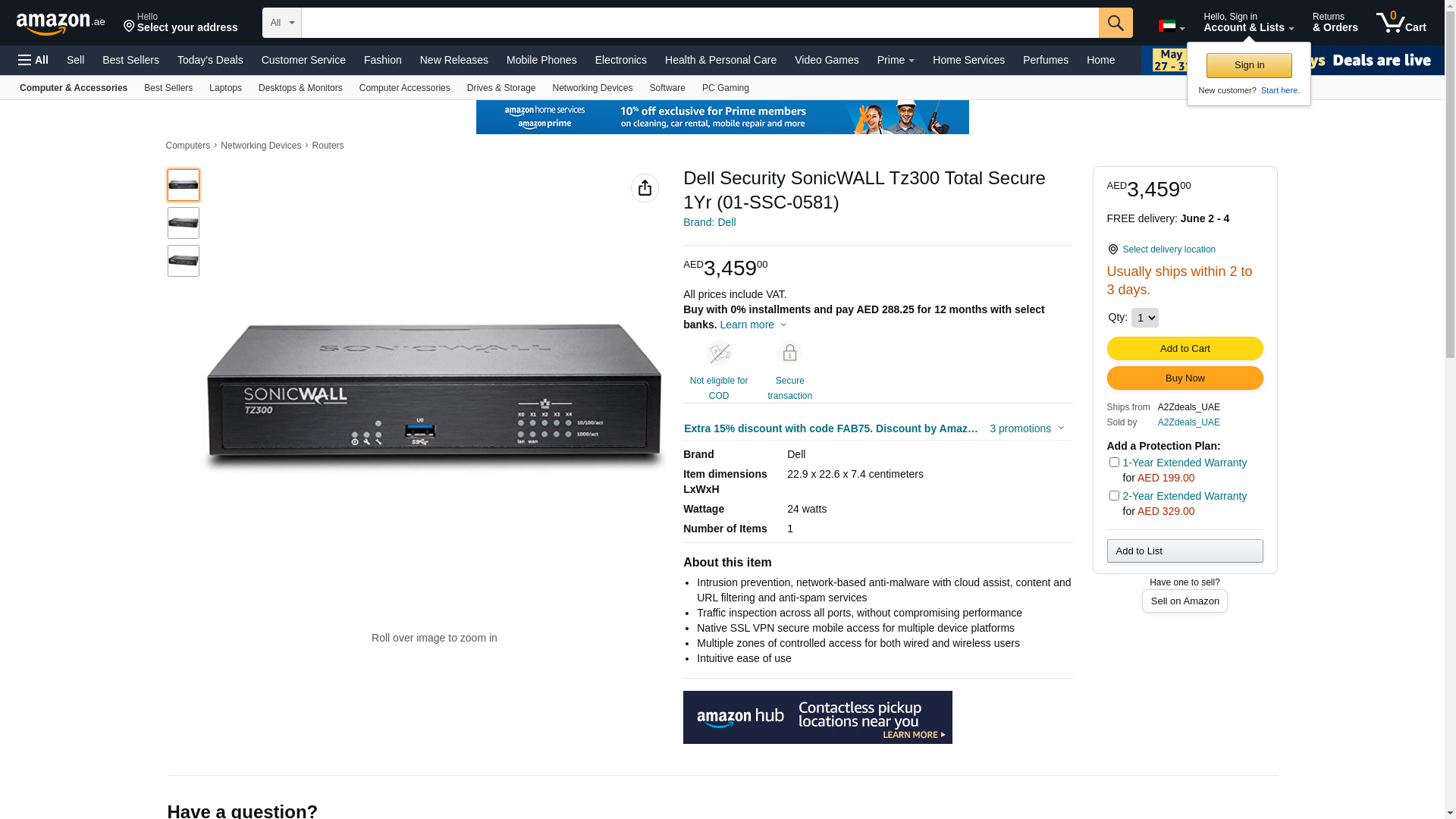Click the Buy Now button
The image size is (1456, 819).
click(1185, 378)
